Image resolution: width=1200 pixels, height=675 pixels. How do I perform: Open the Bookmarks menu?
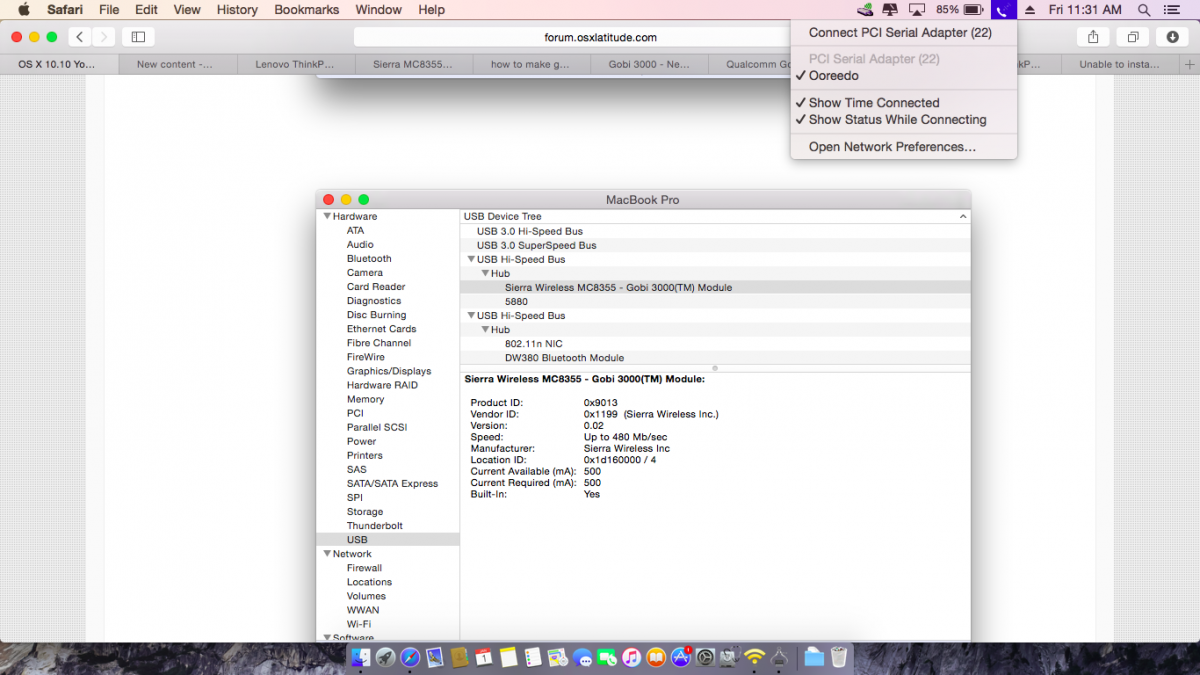307,10
